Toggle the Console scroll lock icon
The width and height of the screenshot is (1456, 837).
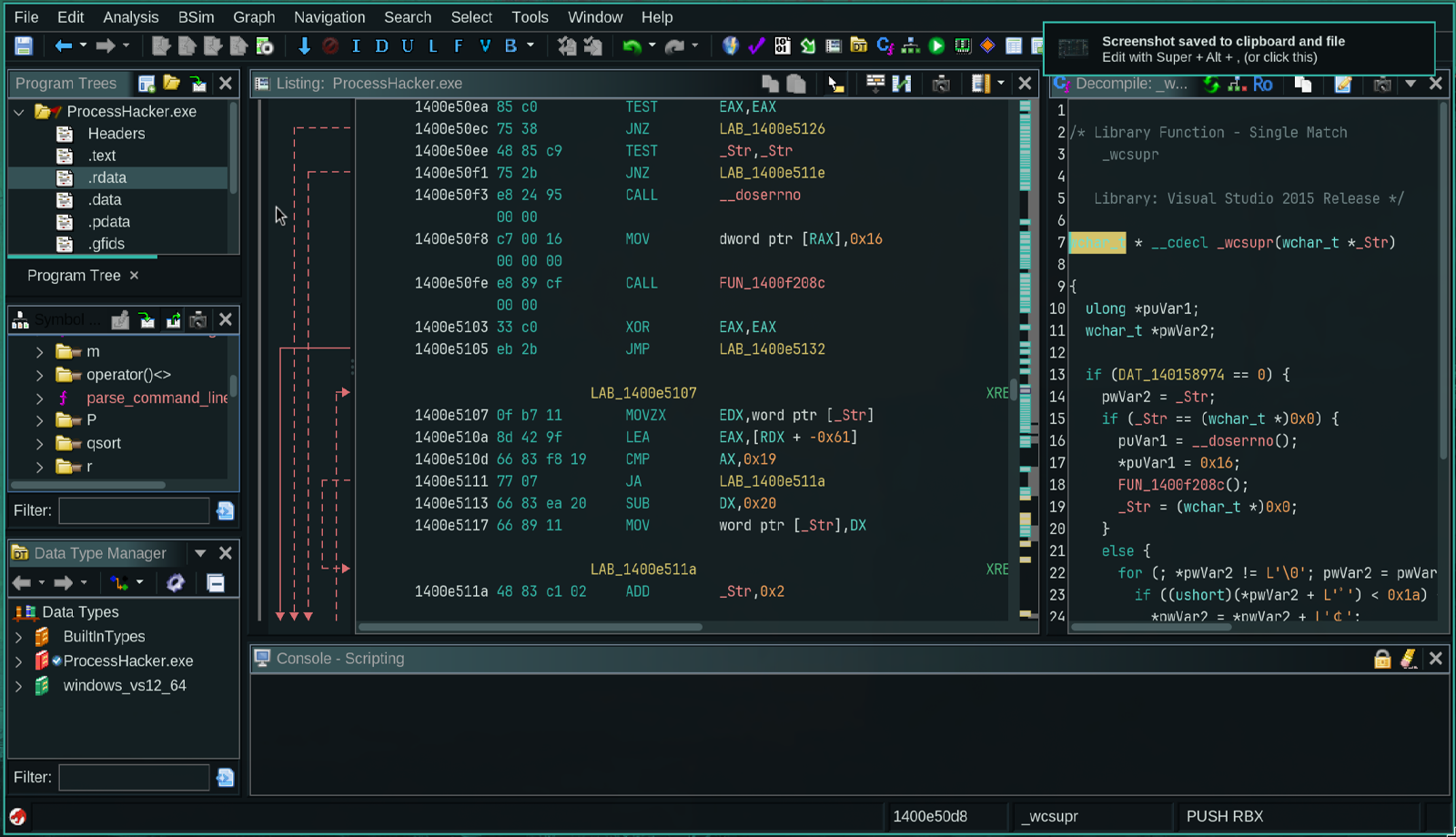click(1382, 659)
